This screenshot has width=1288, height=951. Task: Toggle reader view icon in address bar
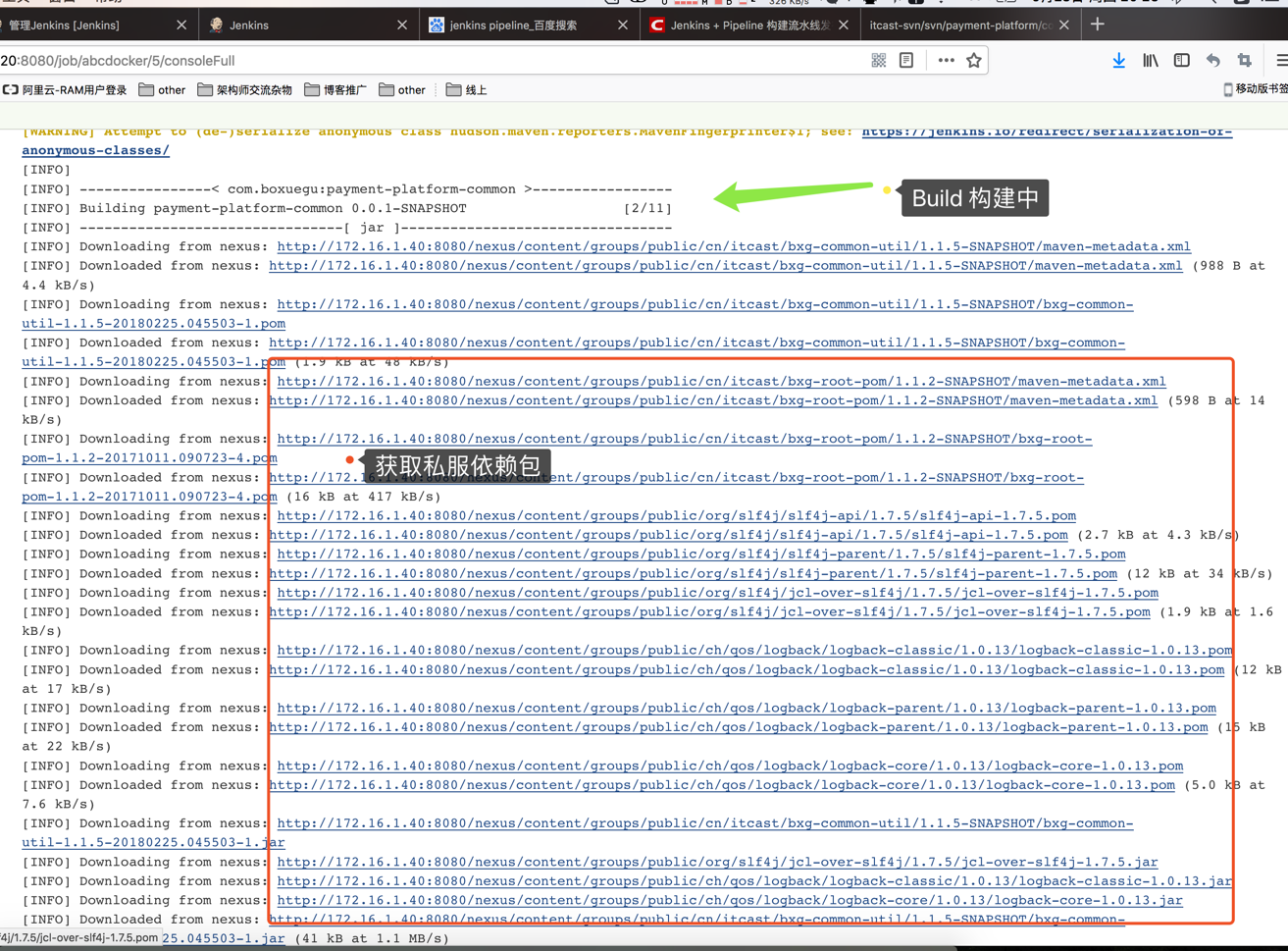[x=906, y=61]
